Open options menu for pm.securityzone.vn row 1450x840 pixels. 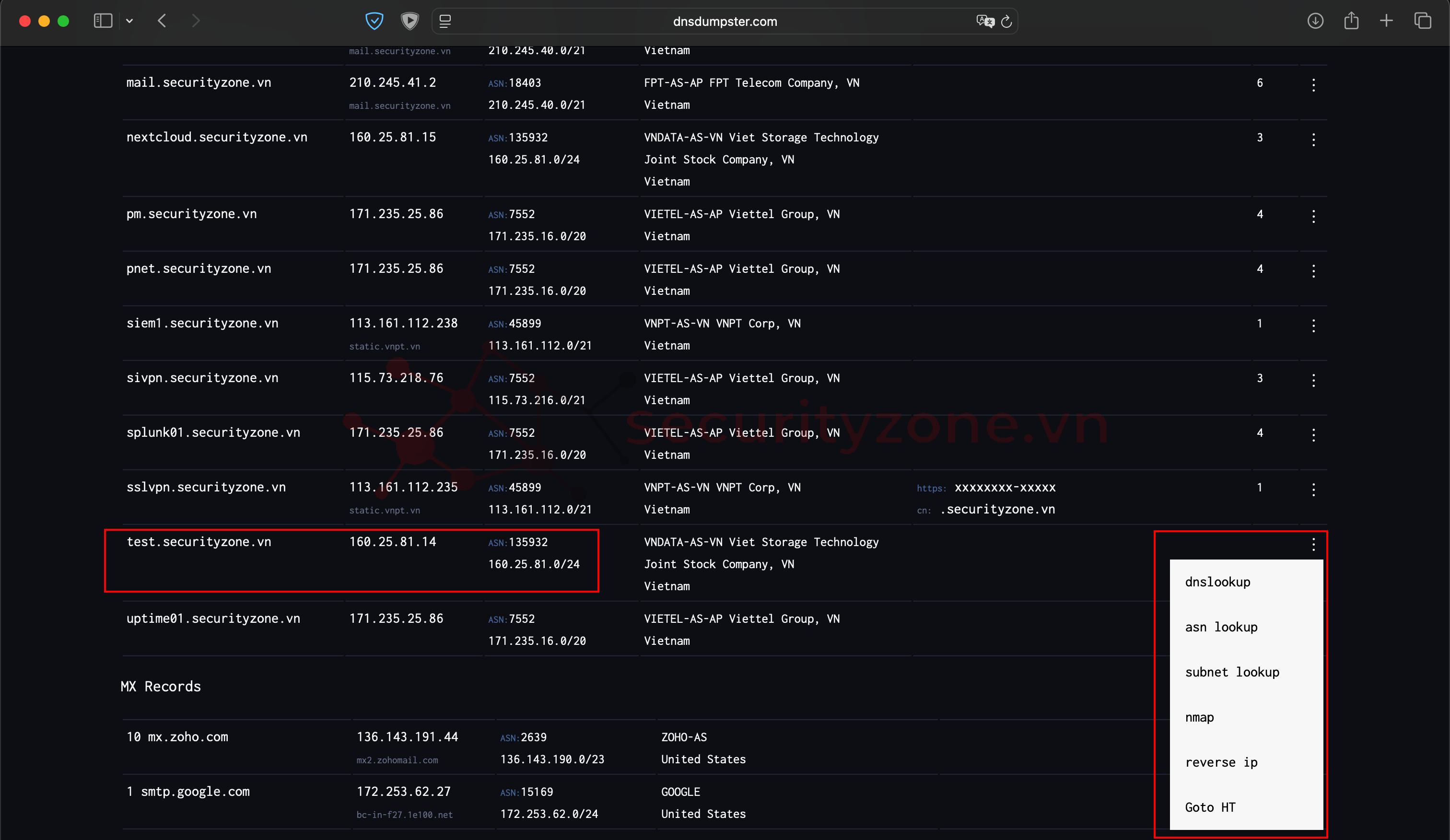[x=1314, y=216]
